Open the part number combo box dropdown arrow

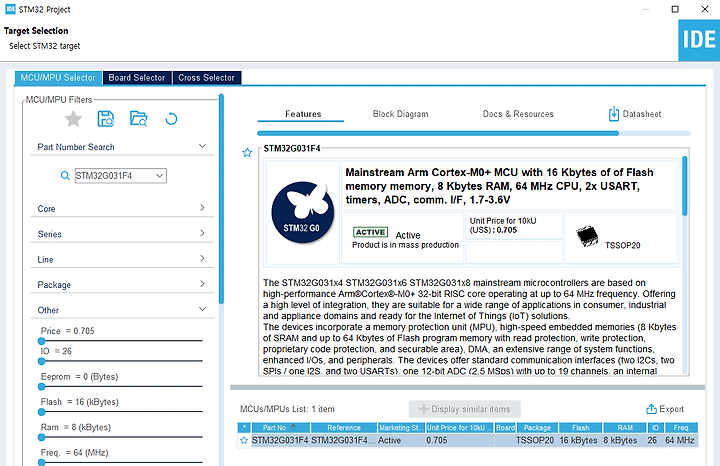pyautogui.click(x=159, y=175)
